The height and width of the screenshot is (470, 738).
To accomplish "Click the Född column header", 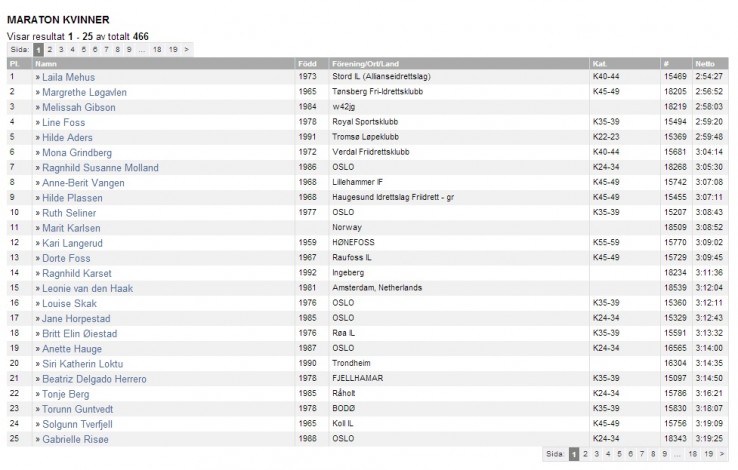I will 307,63.
